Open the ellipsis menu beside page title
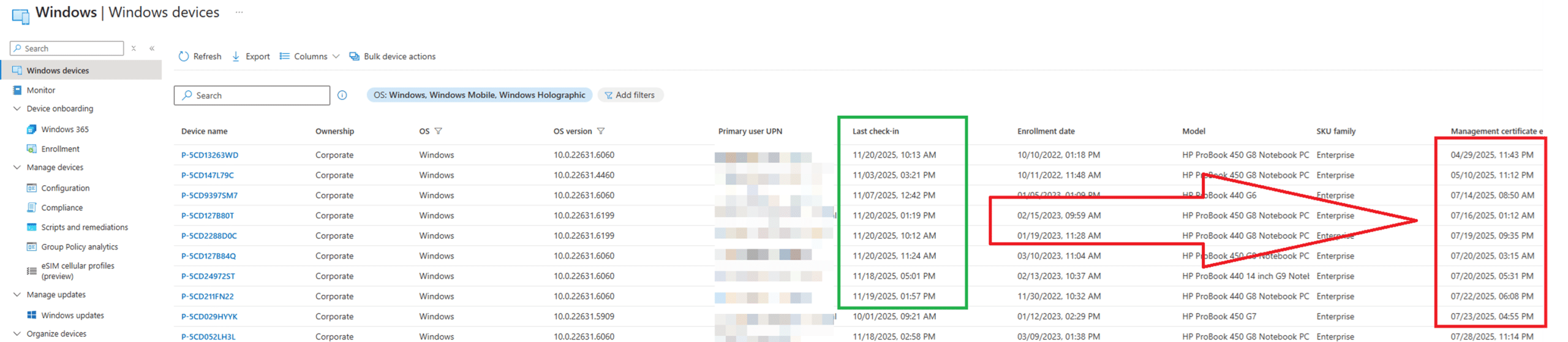1568x342 pixels. (239, 12)
